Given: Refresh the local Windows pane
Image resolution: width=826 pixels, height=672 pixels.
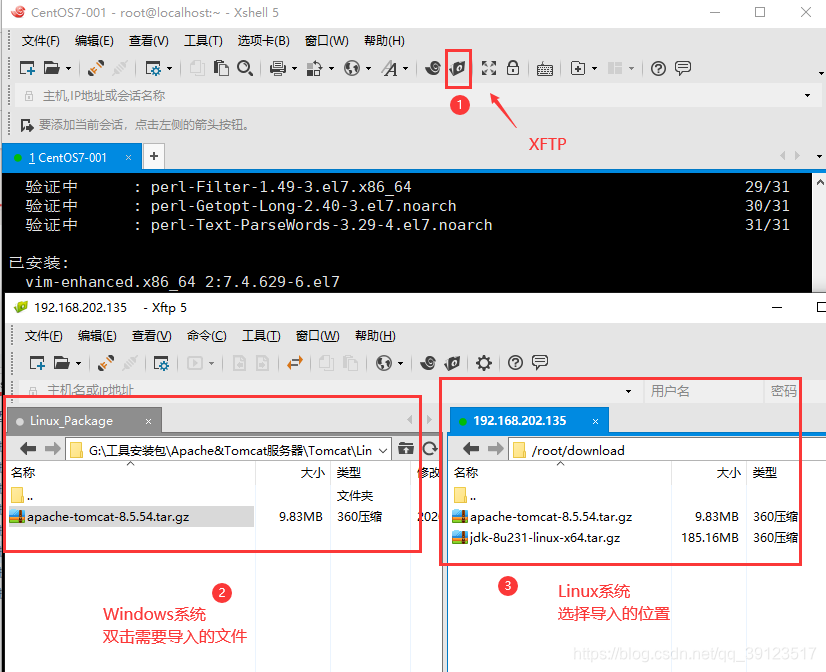Looking at the screenshot, I should pos(430,449).
